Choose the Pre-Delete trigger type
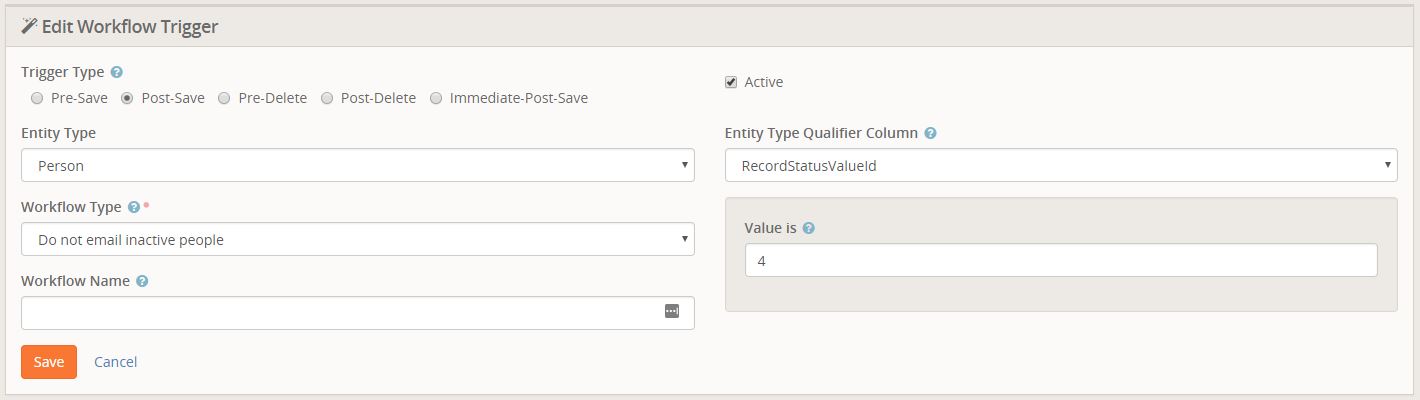The image size is (1420, 400). coord(224,98)
